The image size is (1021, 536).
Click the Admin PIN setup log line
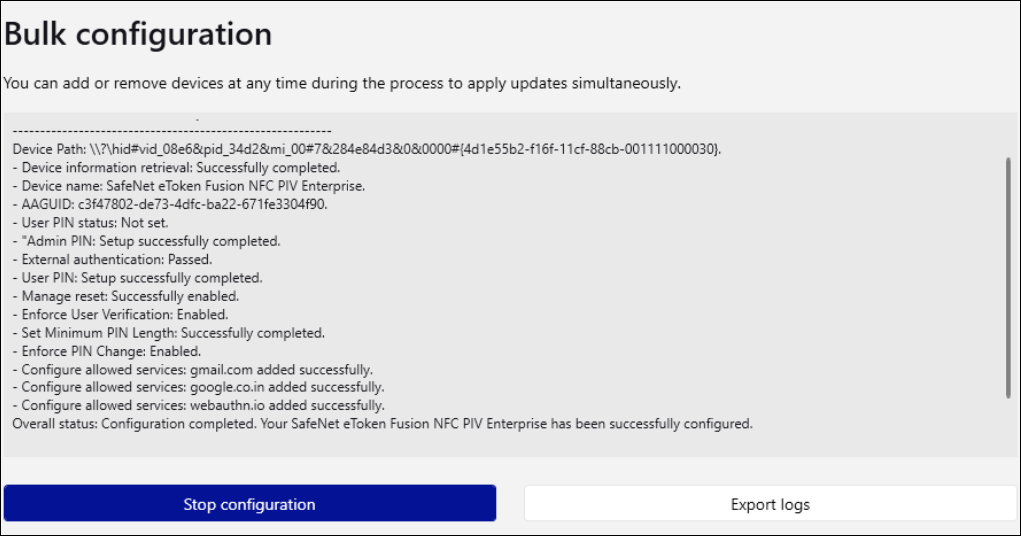point(146,241)
